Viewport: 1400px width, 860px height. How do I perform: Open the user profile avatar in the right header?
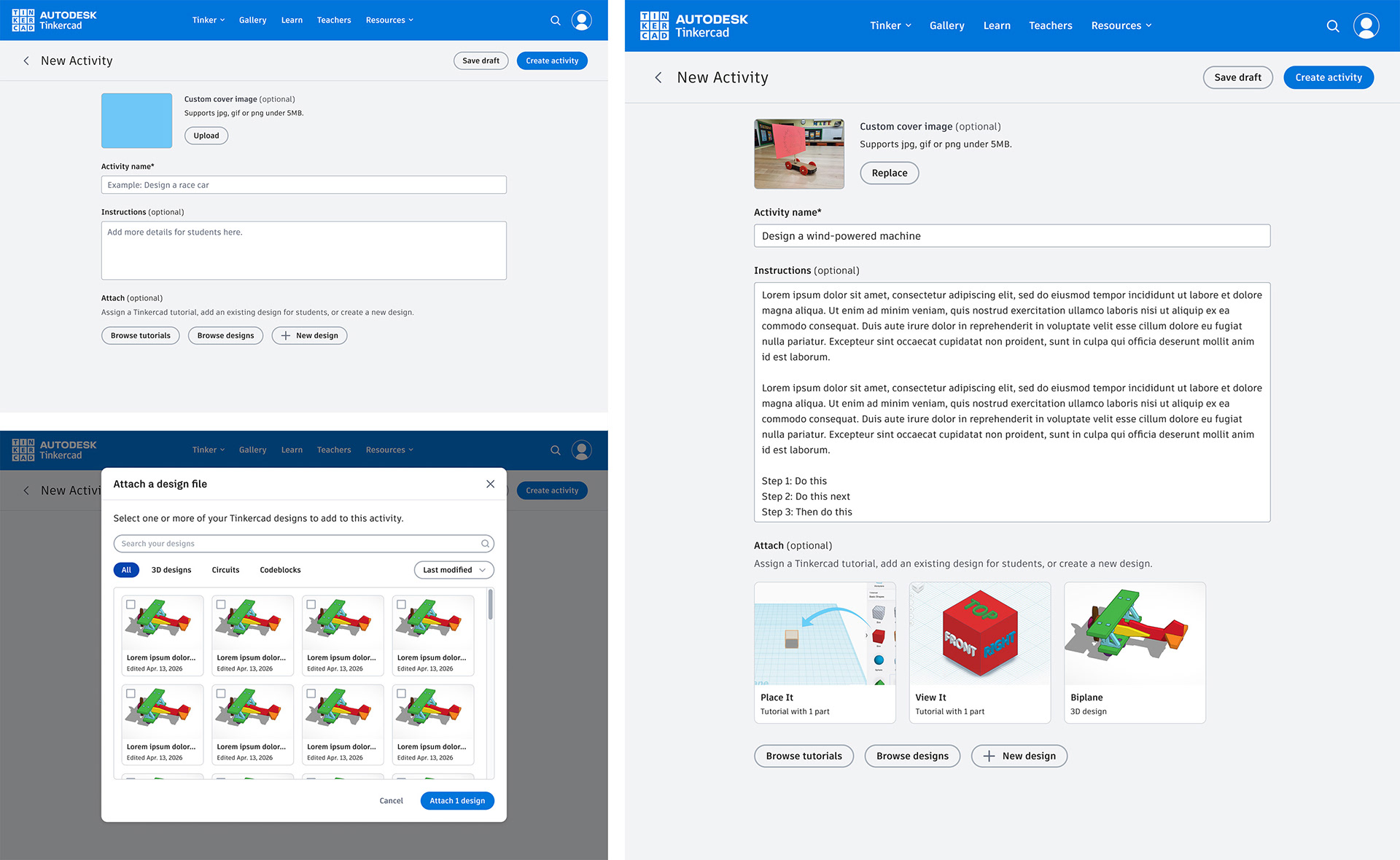point(1366,26)
